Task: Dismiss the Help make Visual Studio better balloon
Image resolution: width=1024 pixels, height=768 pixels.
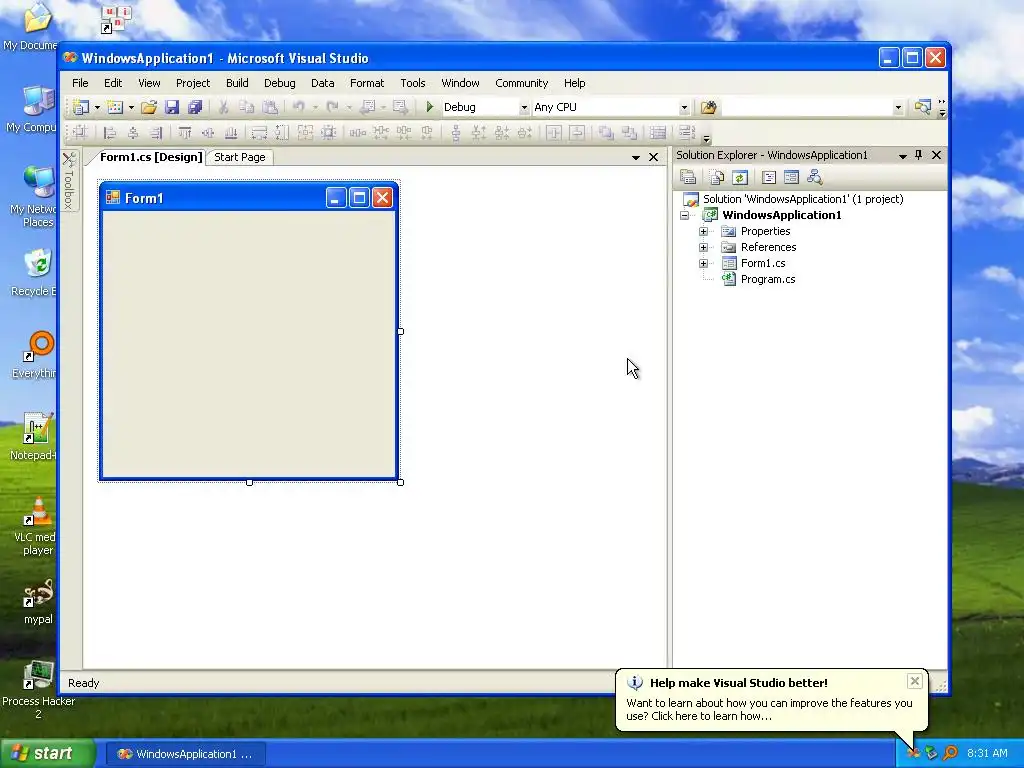Action: [914, 681]
